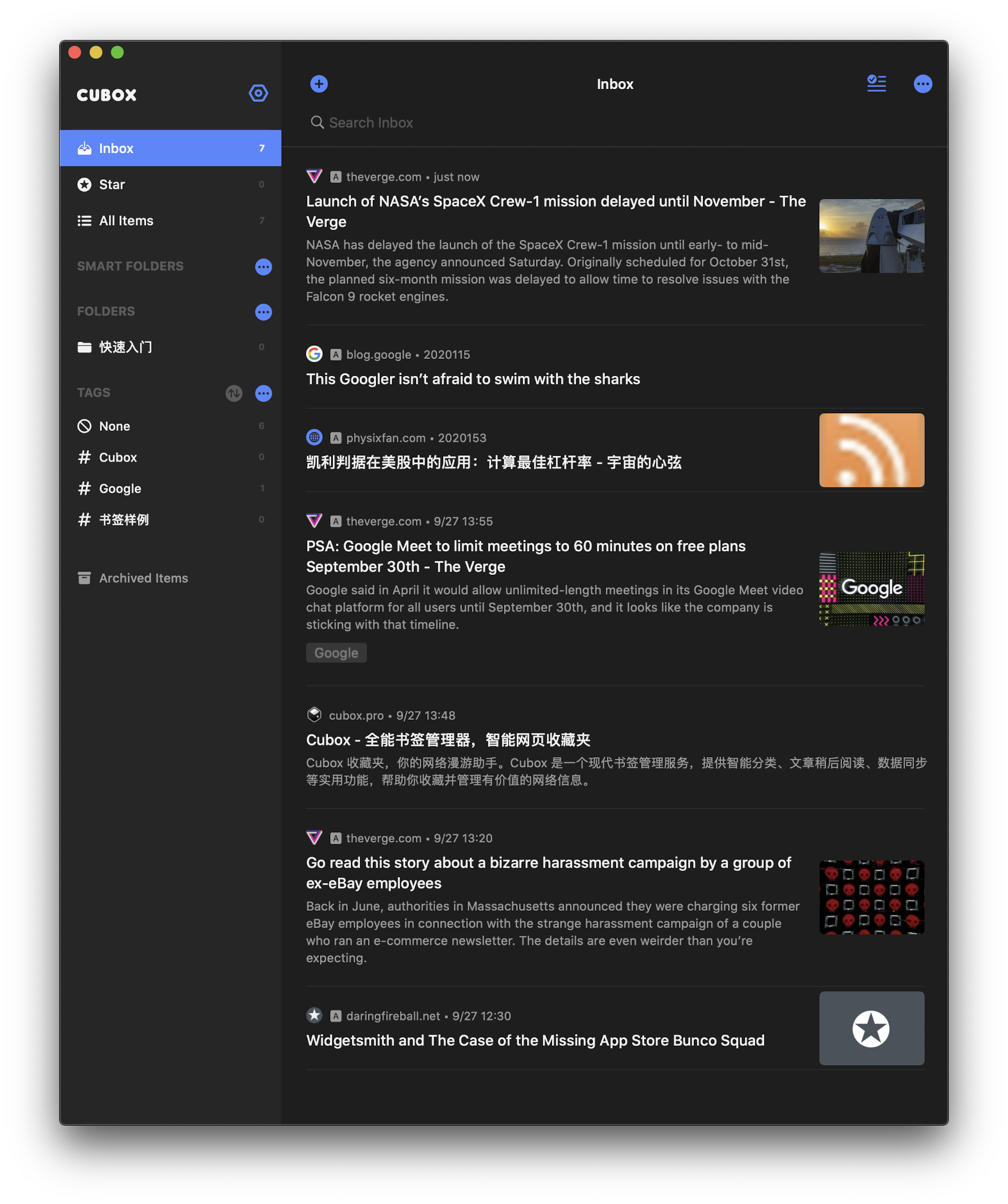This screenshot has width=1008, height=1204.
Task: Open Cubox 全能书签管理器 bookmark
Action: click(x=448, y=740)
